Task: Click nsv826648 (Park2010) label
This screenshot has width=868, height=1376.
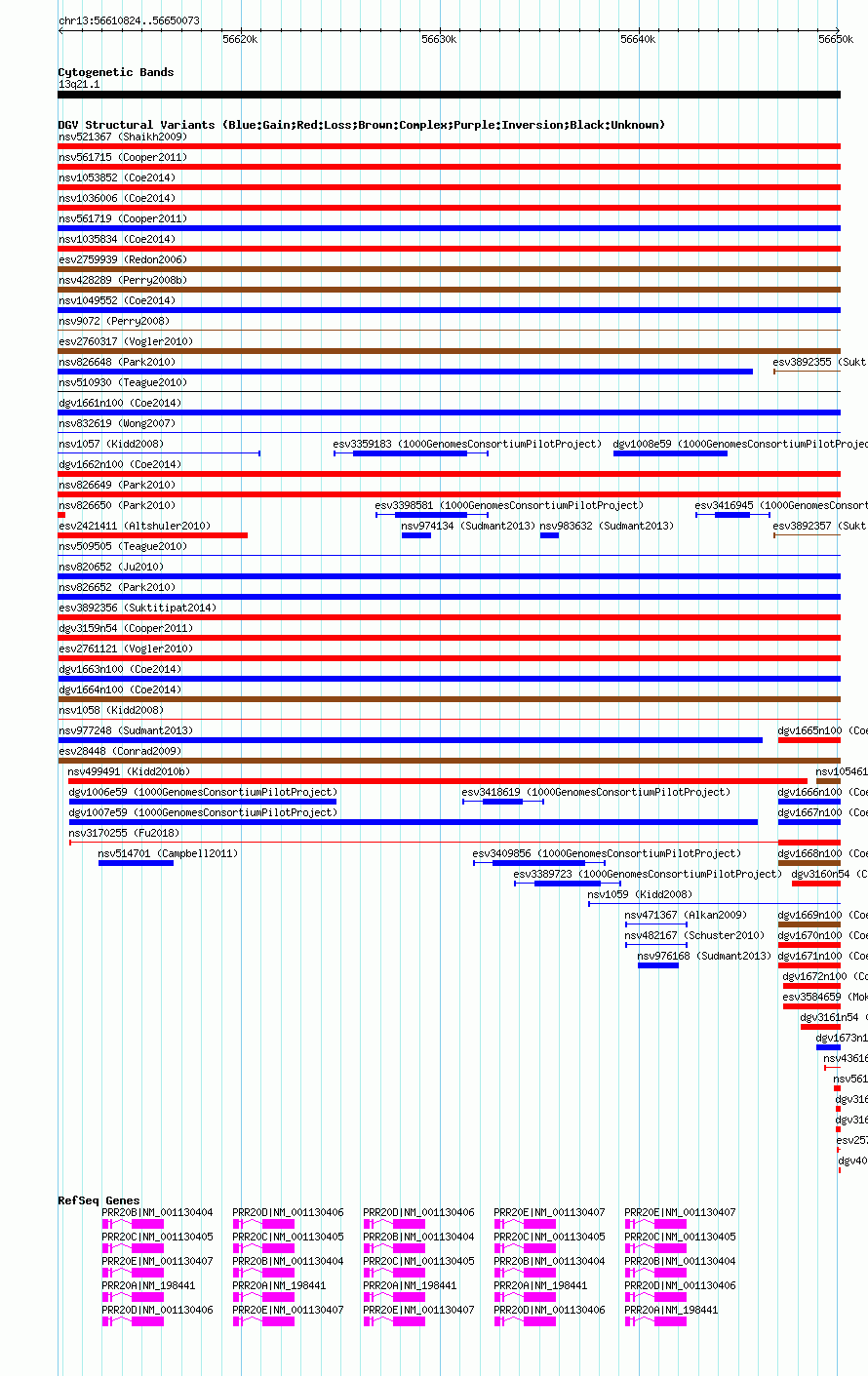Action: (117, 362)
